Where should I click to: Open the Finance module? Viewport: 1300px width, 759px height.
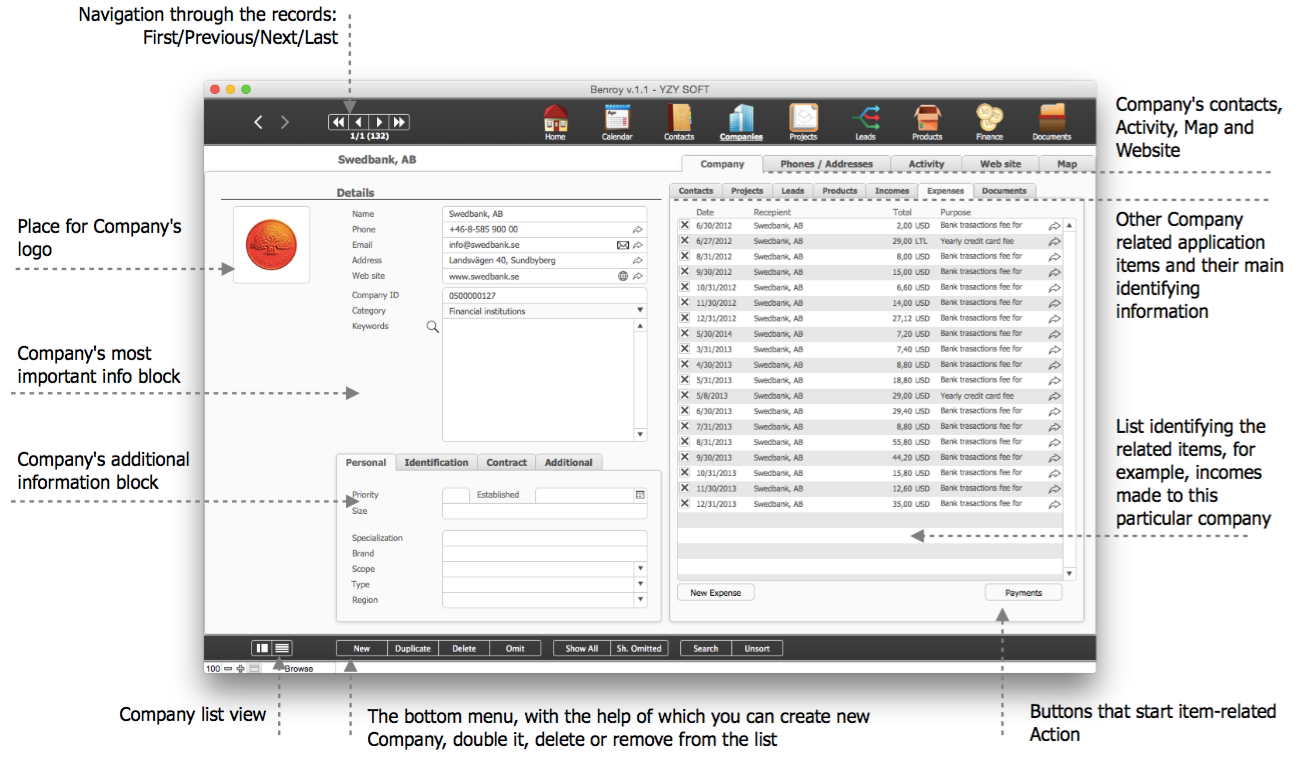[x=989, y=121]
